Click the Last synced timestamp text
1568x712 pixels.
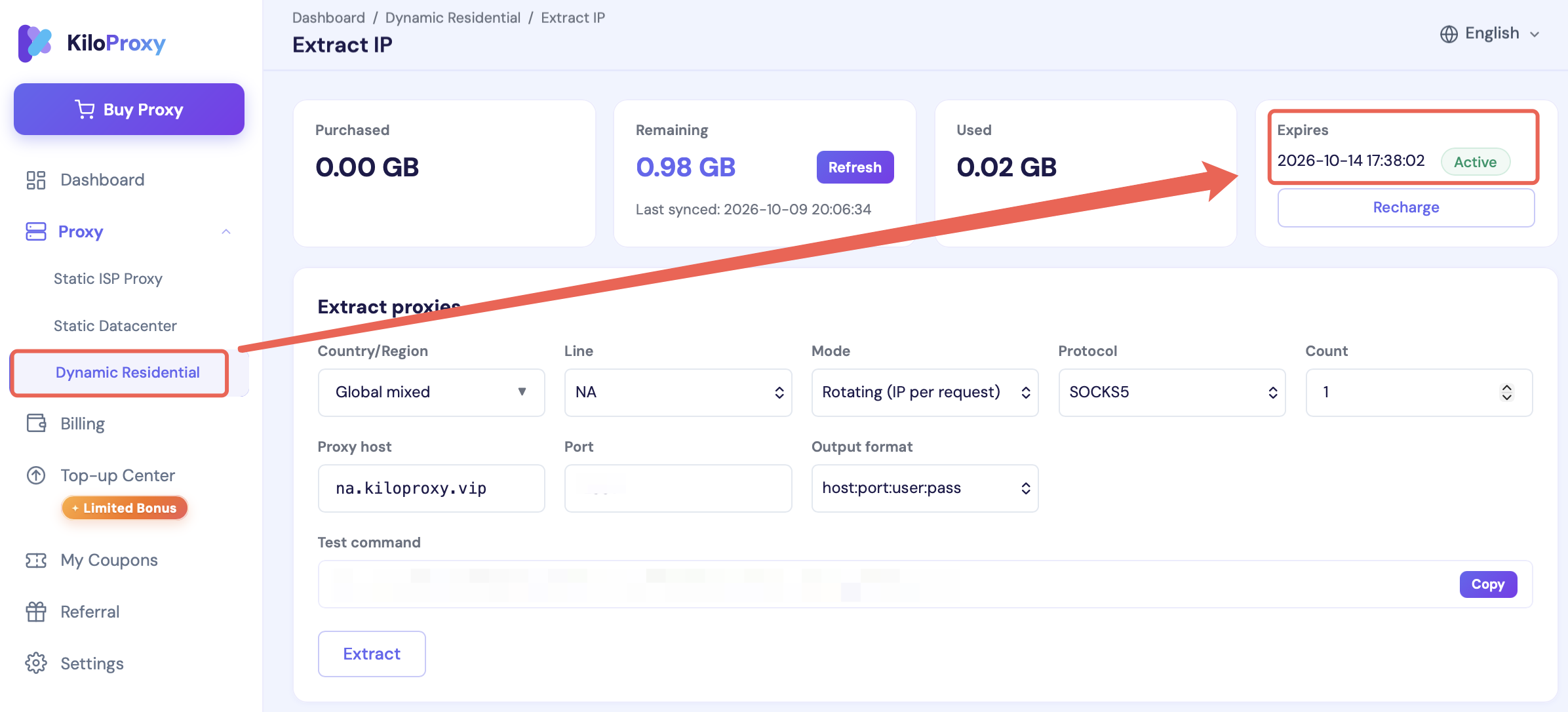point(753,209)
